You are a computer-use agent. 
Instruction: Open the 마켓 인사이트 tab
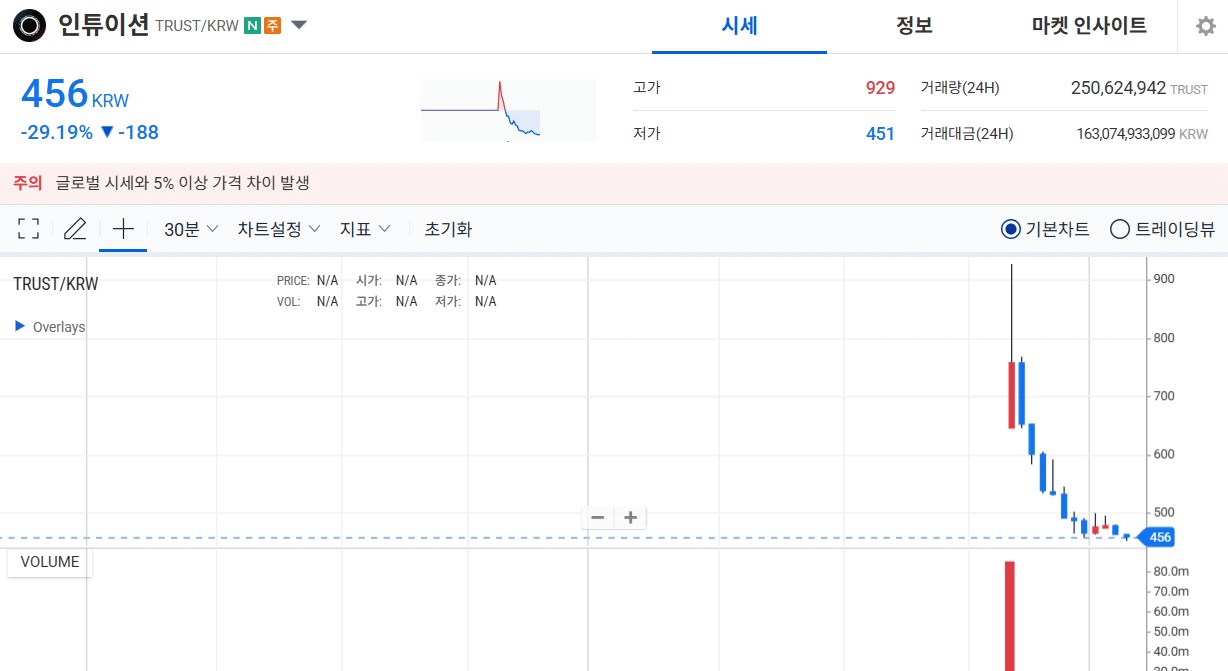coord(1089,26)
